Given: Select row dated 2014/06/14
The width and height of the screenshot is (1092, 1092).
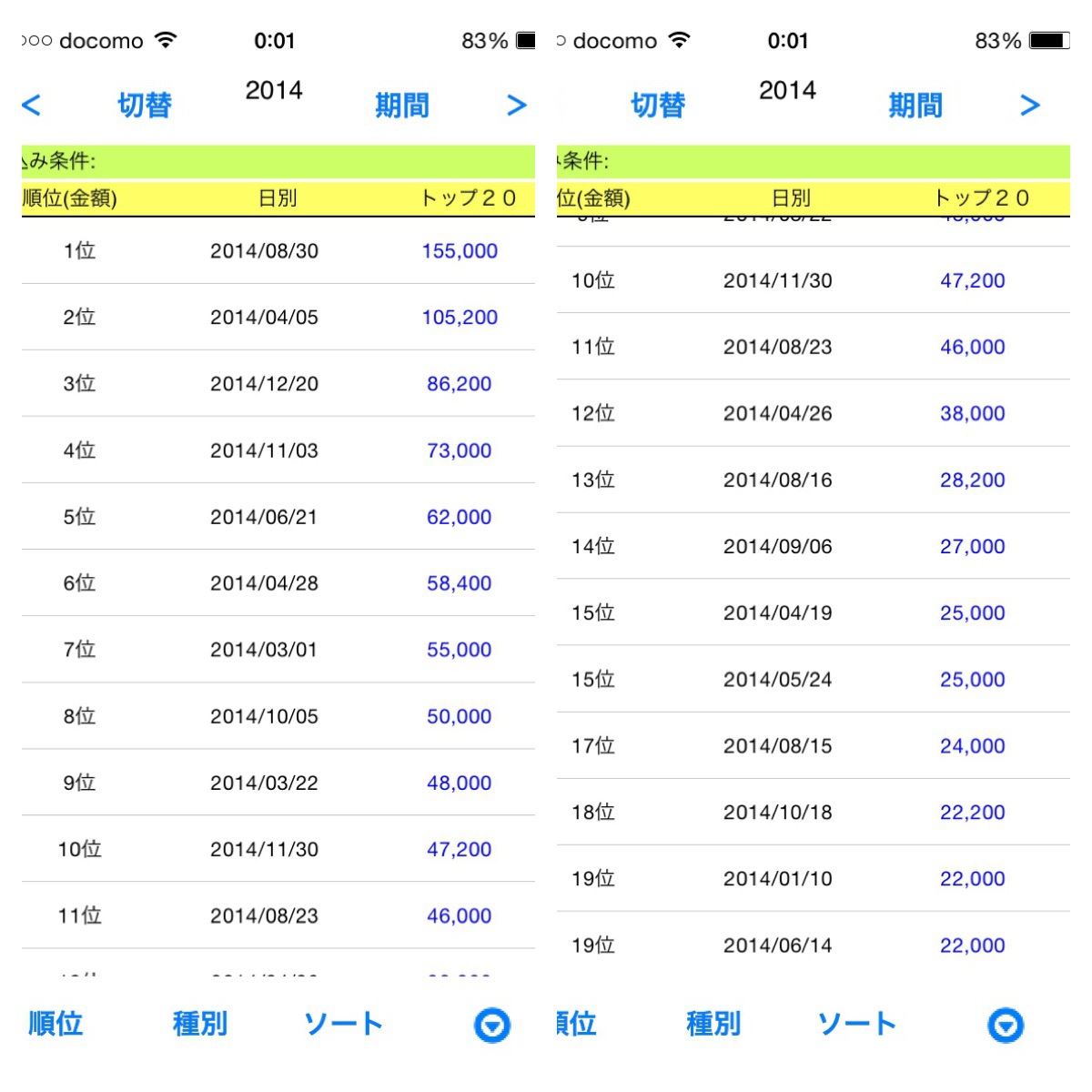Looking at the screenshot, I should pos(814,945).
